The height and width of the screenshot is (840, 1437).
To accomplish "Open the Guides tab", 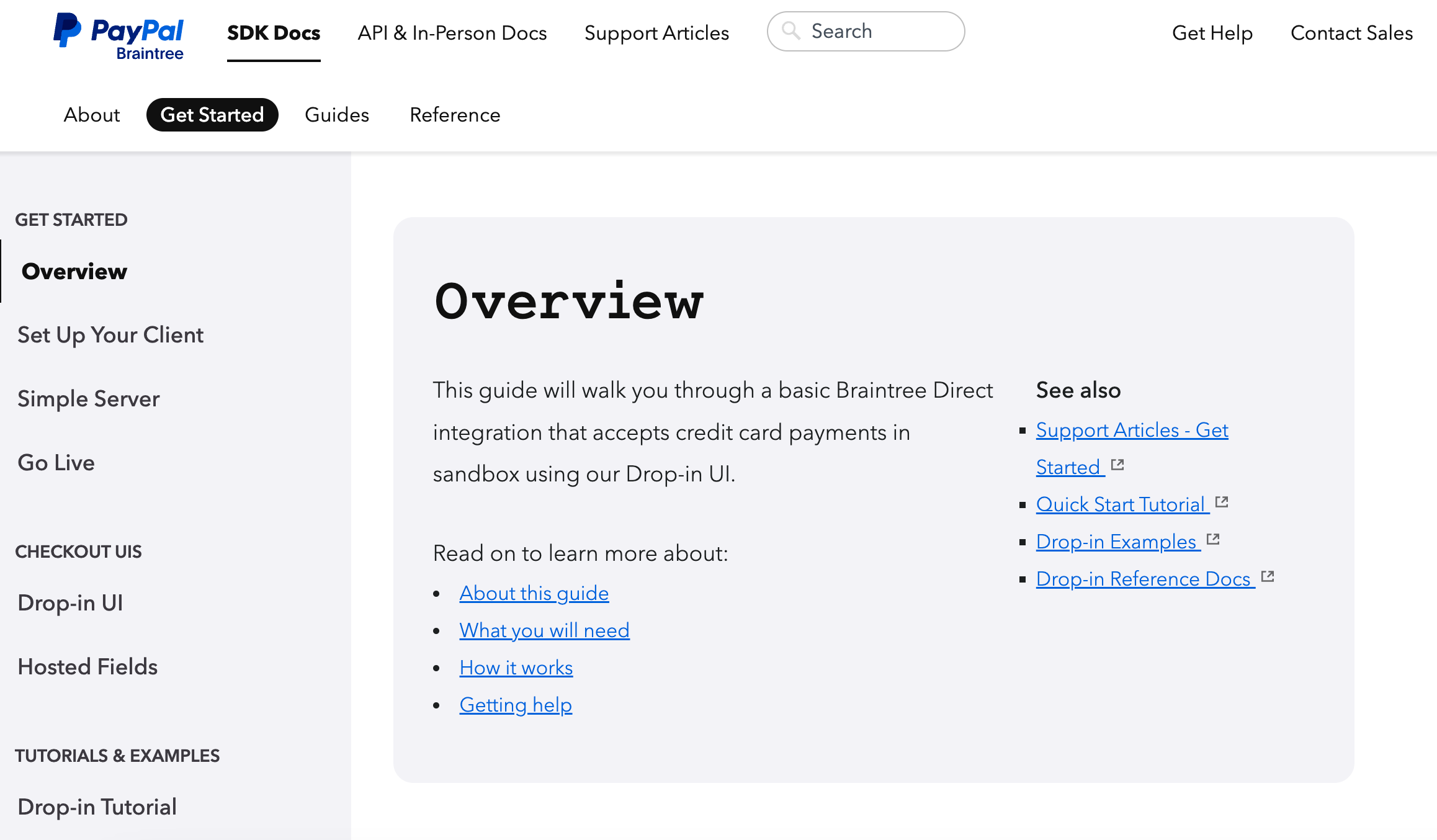I will coord(337,114).
